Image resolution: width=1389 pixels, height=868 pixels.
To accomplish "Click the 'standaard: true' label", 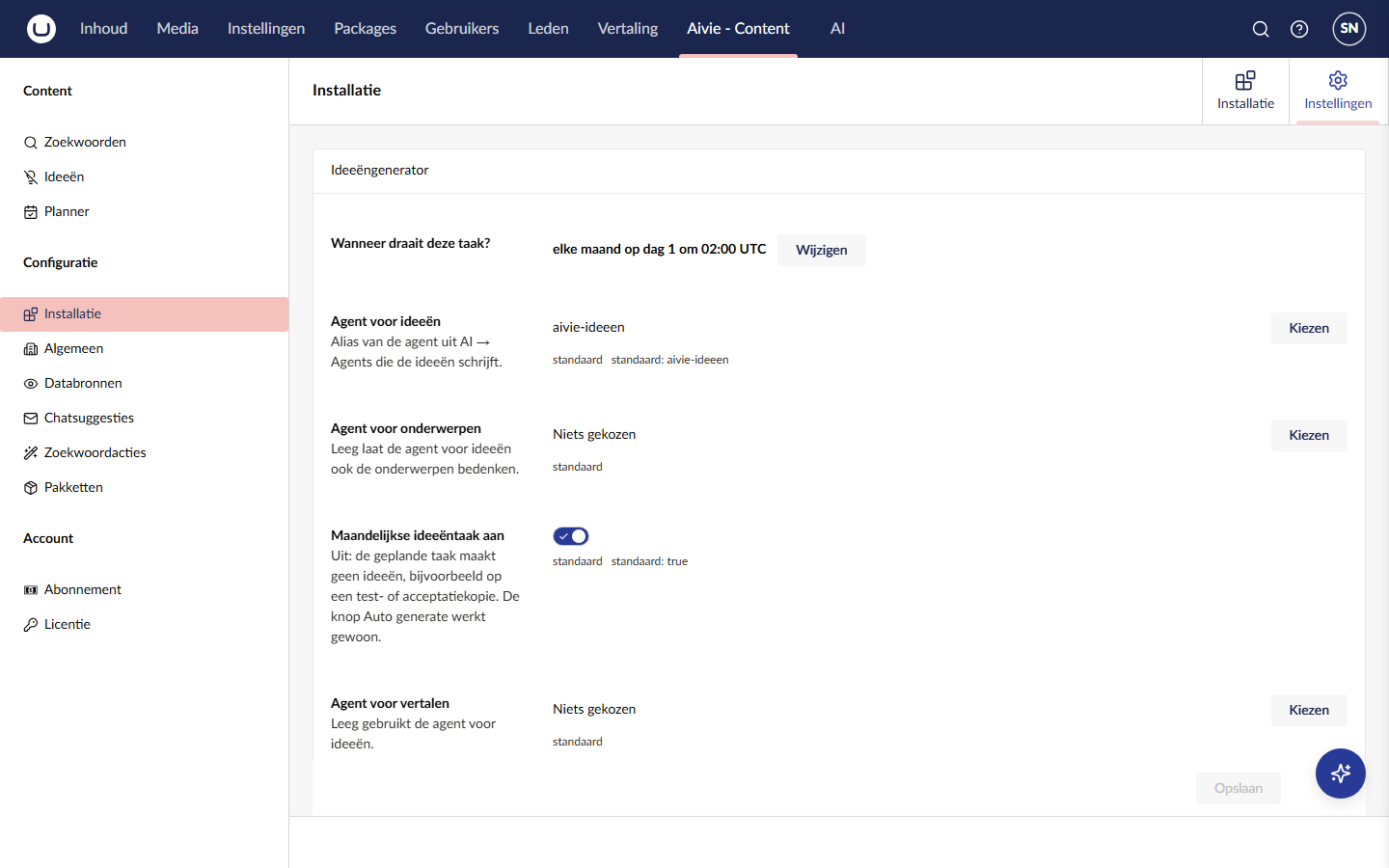I will coord(649,561).
